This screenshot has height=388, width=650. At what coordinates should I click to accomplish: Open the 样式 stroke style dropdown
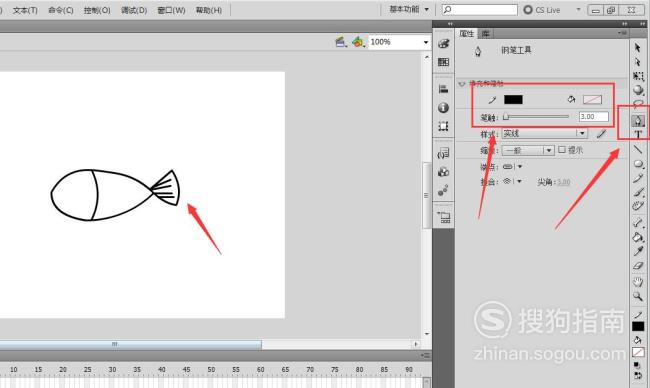pos(544,133)
